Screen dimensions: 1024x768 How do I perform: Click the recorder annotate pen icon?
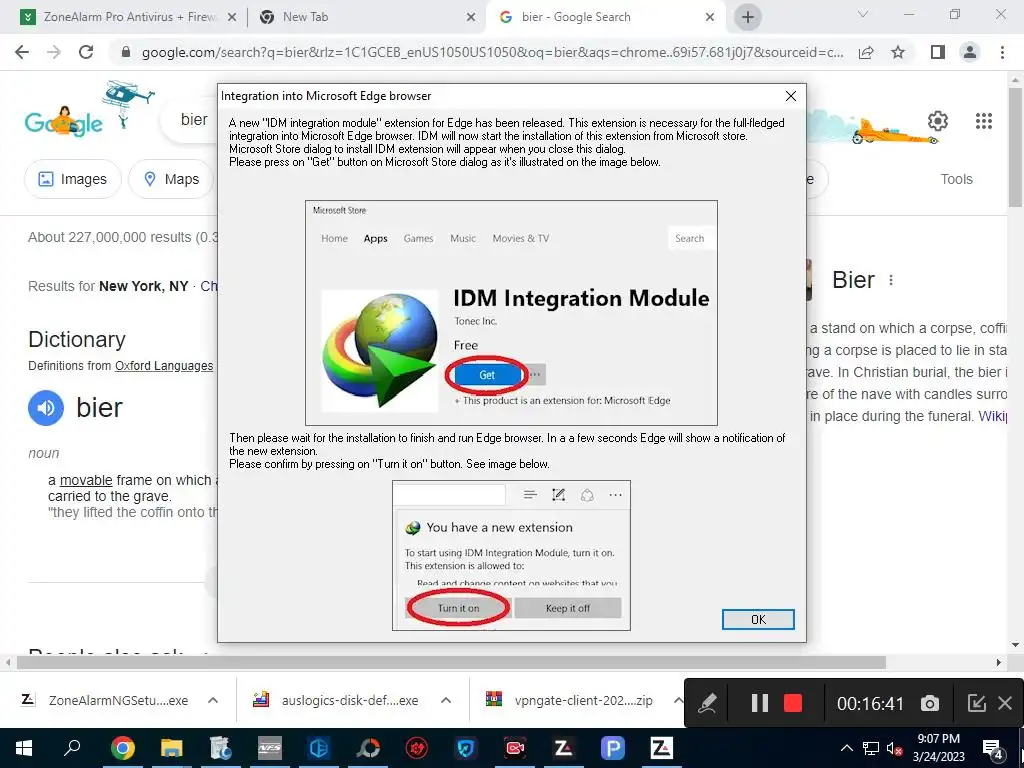click(x=708, y=703)
